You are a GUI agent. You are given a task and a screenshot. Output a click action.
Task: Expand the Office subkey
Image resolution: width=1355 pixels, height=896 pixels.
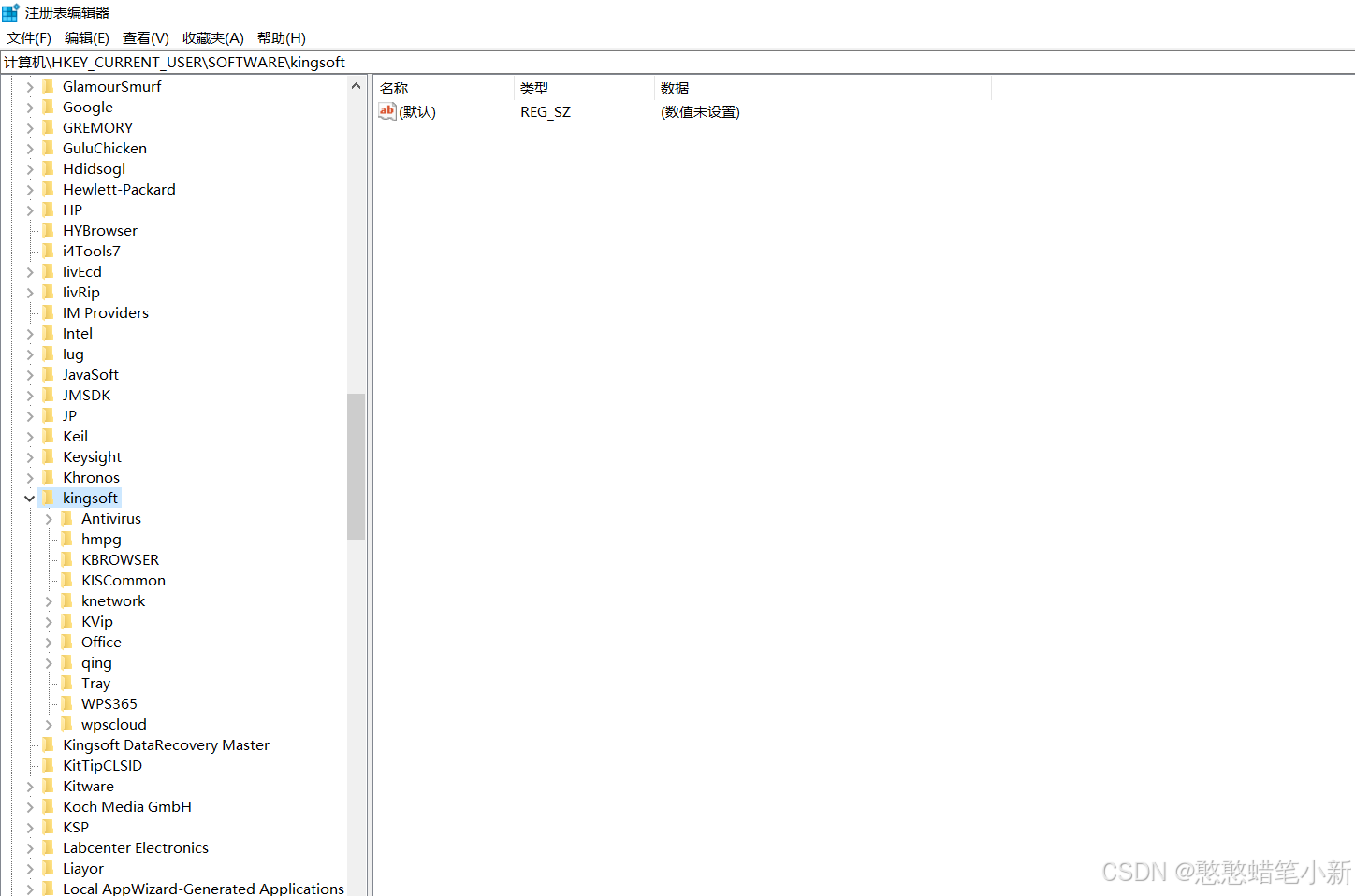click(49, 643)
